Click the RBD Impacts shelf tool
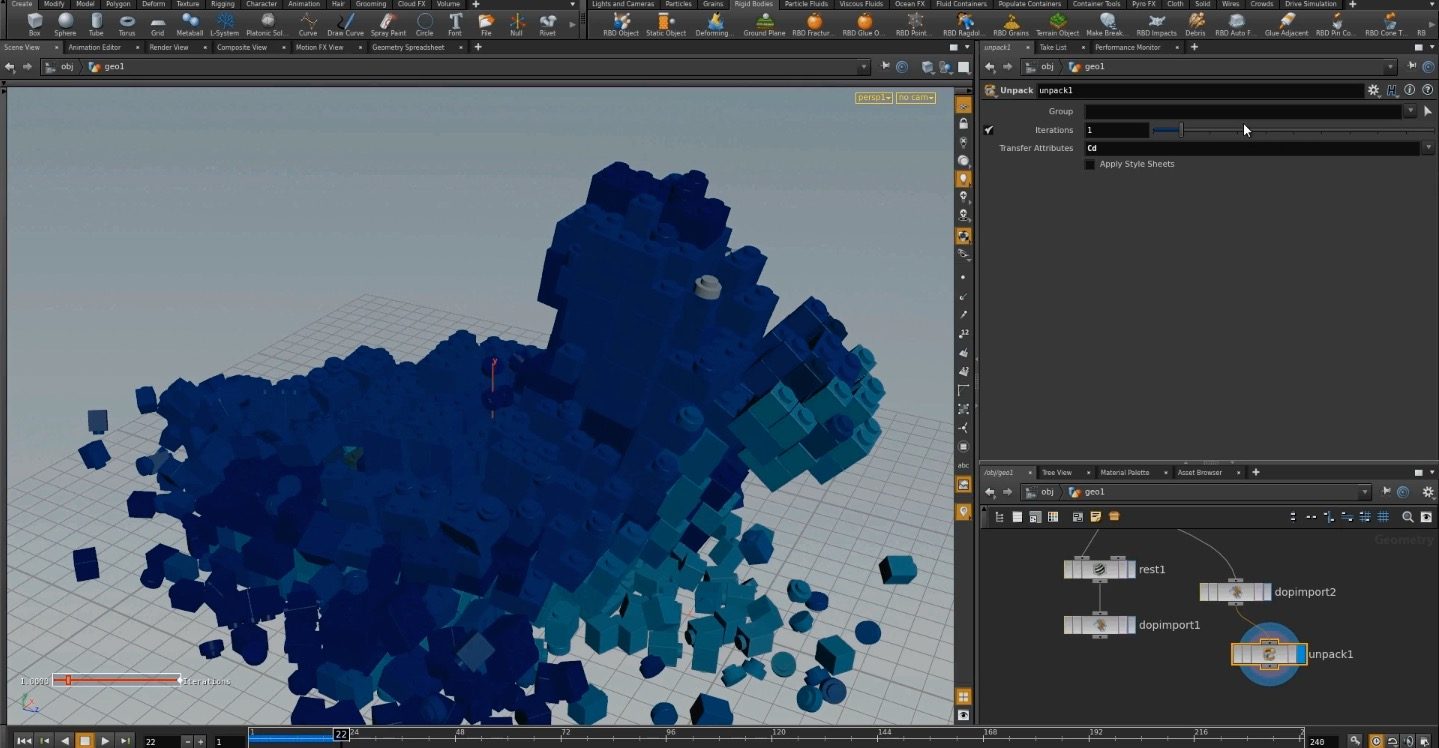This screenshot has width=1439, height=748. 1156,24
